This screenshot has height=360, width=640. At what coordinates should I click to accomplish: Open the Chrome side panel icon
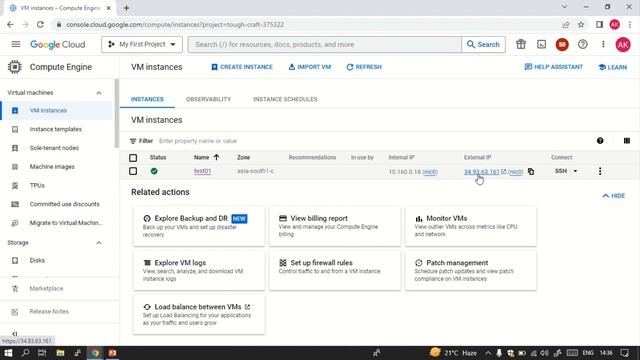[599, 24]
